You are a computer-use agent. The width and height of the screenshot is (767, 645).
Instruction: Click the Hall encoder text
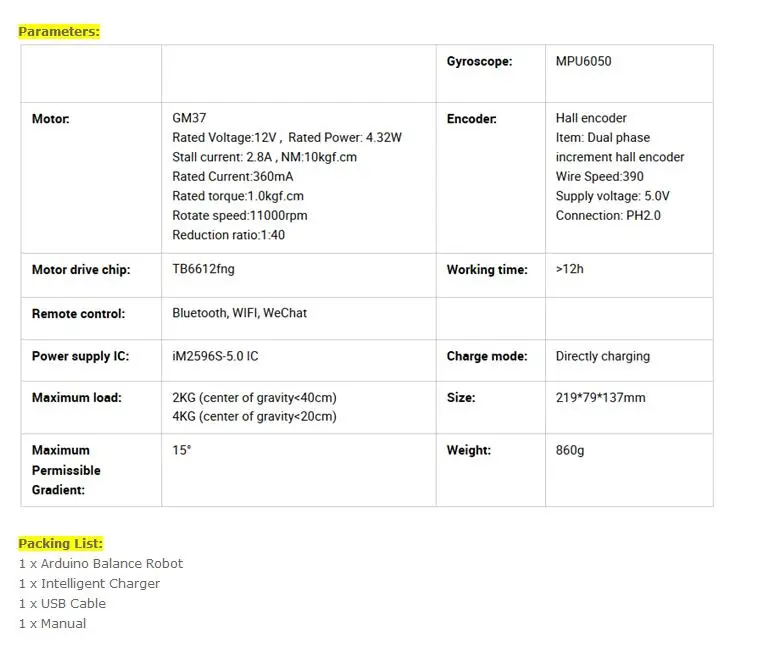pos(591,118)
